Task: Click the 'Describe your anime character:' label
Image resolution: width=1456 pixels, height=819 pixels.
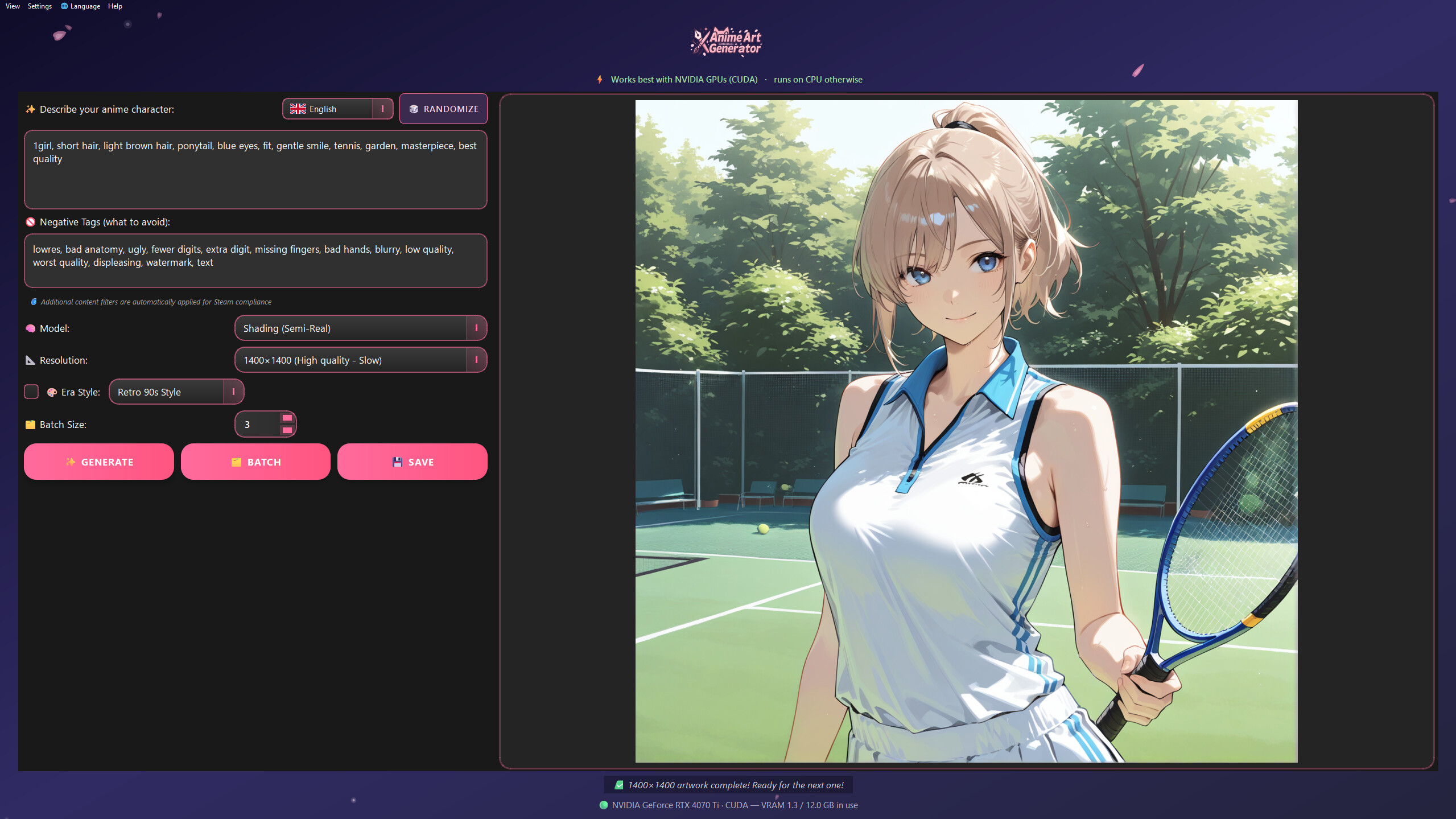Action: click(107, 109)
